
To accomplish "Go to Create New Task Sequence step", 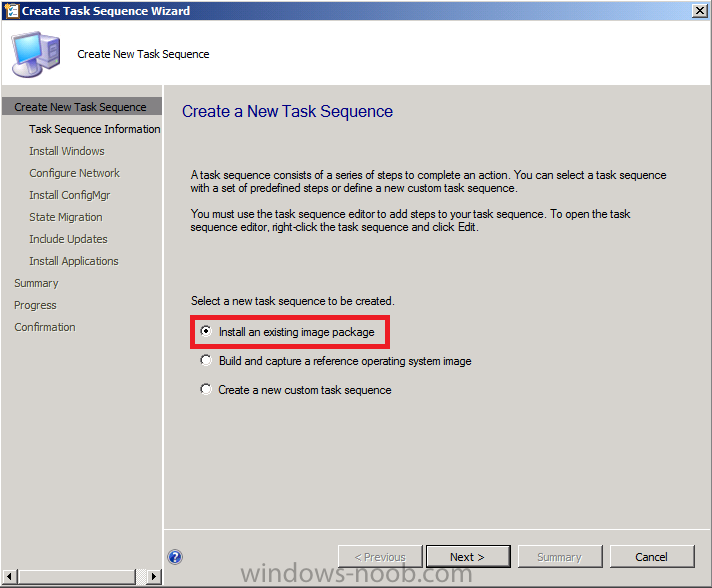I will [x=82, y=107].
